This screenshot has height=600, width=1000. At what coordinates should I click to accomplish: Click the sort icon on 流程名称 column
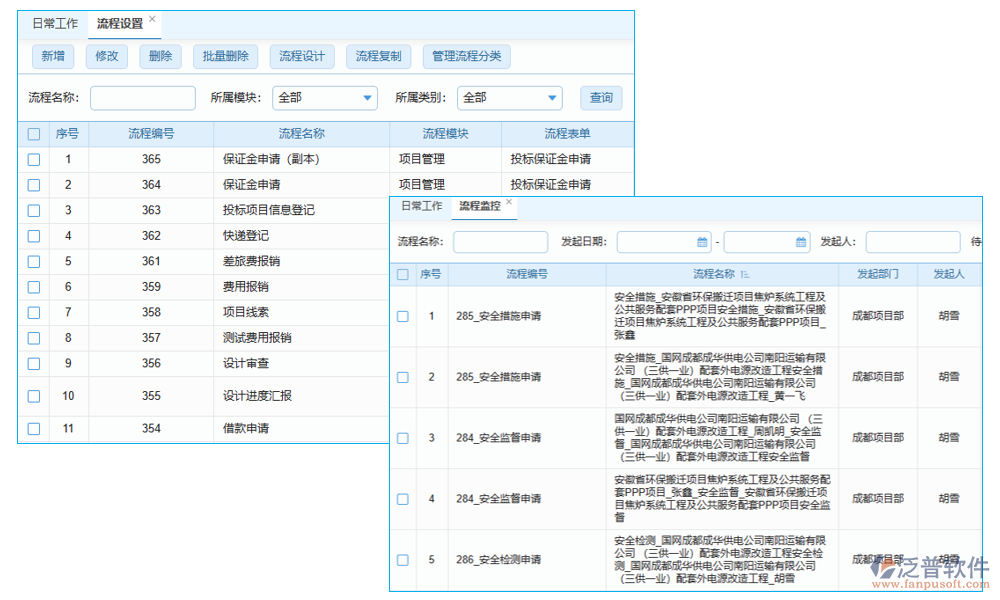[x=745, y=272]
